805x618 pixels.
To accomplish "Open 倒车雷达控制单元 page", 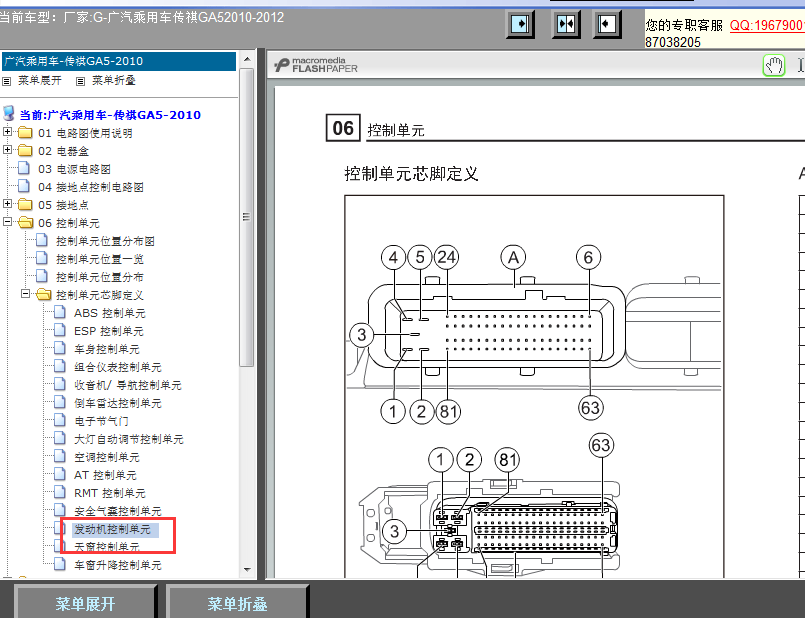I will (118, 403).
